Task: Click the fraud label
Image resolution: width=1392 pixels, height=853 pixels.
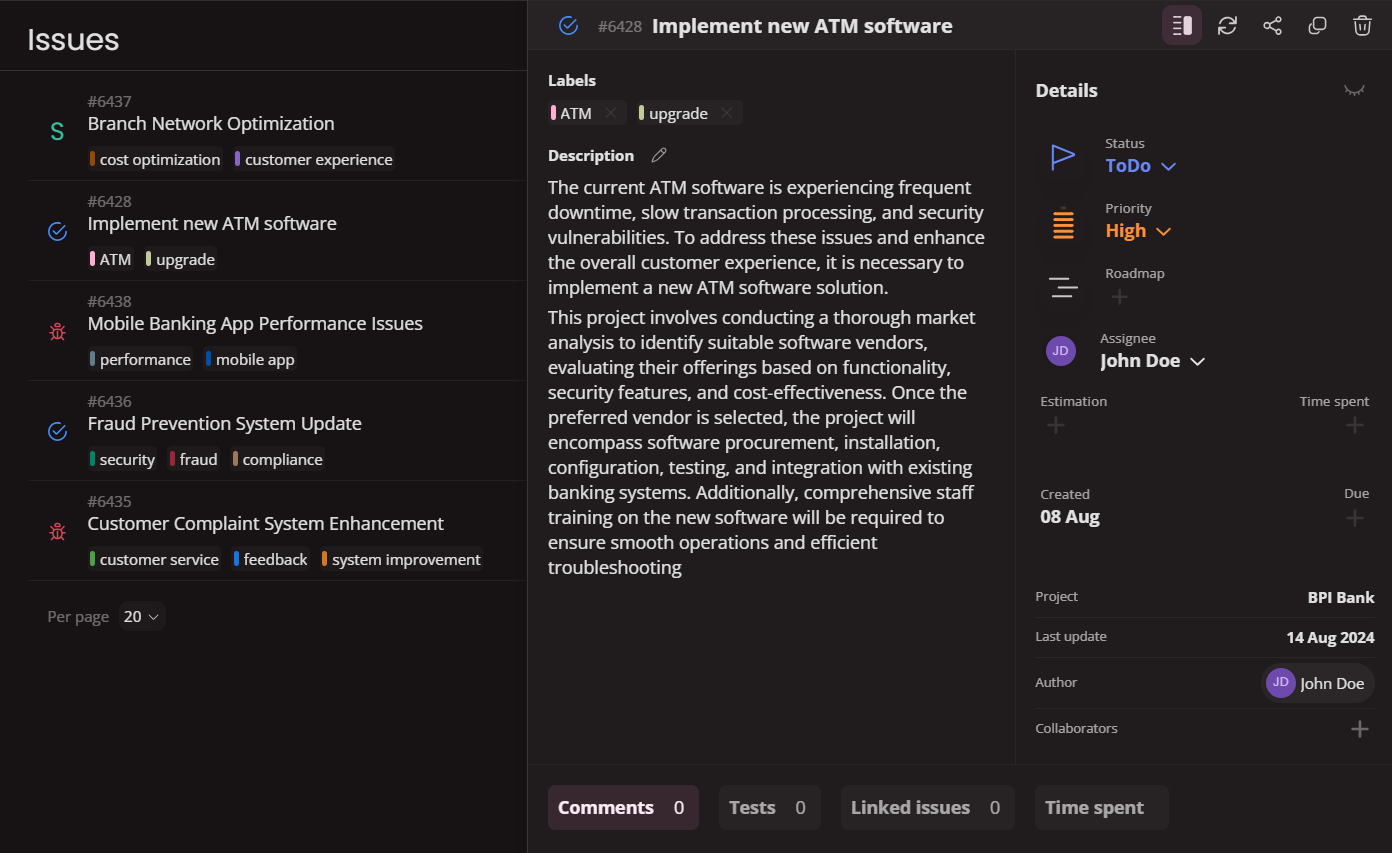Action: pos(193,460)
